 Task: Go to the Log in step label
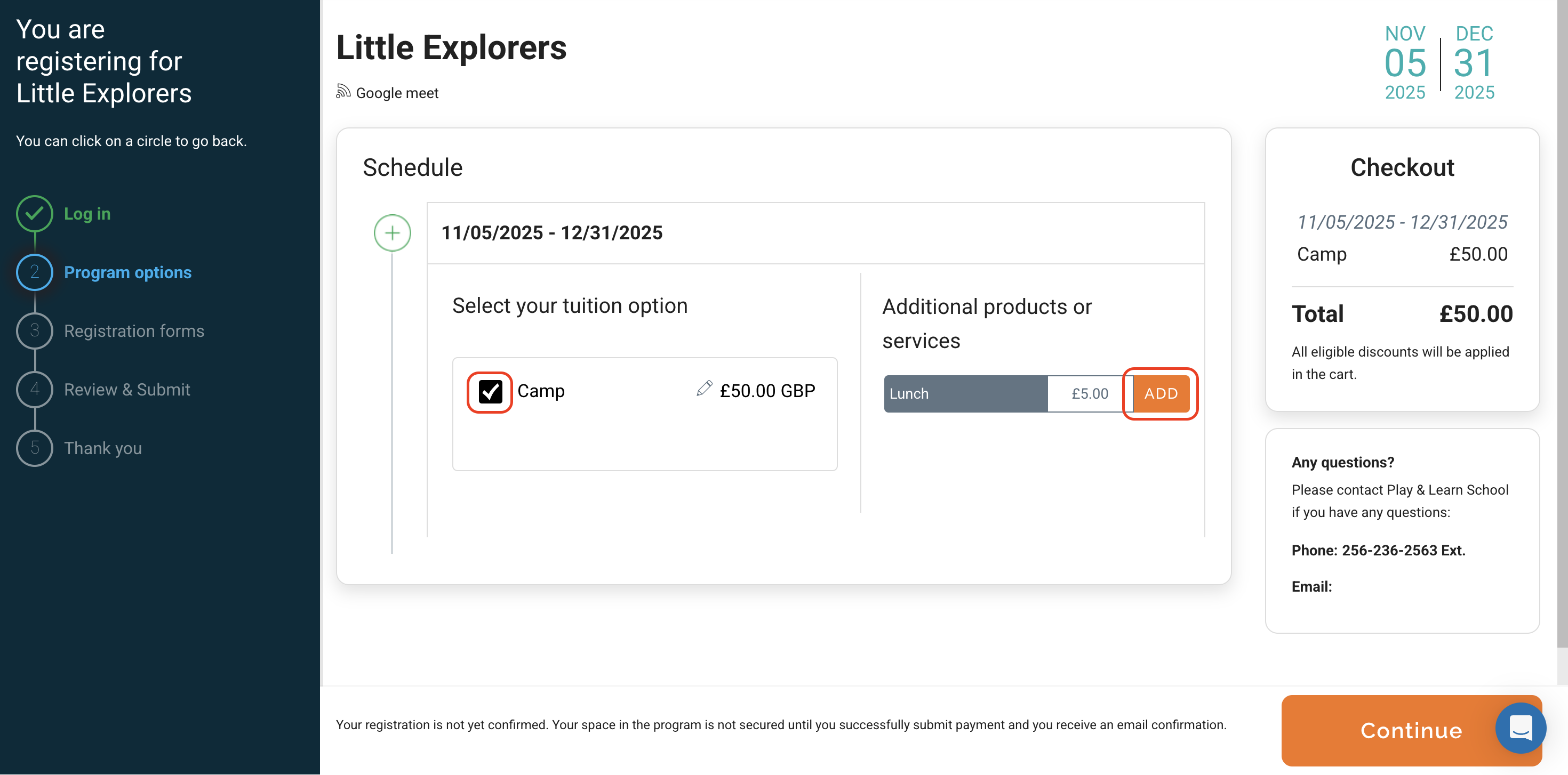click(87, 214)
